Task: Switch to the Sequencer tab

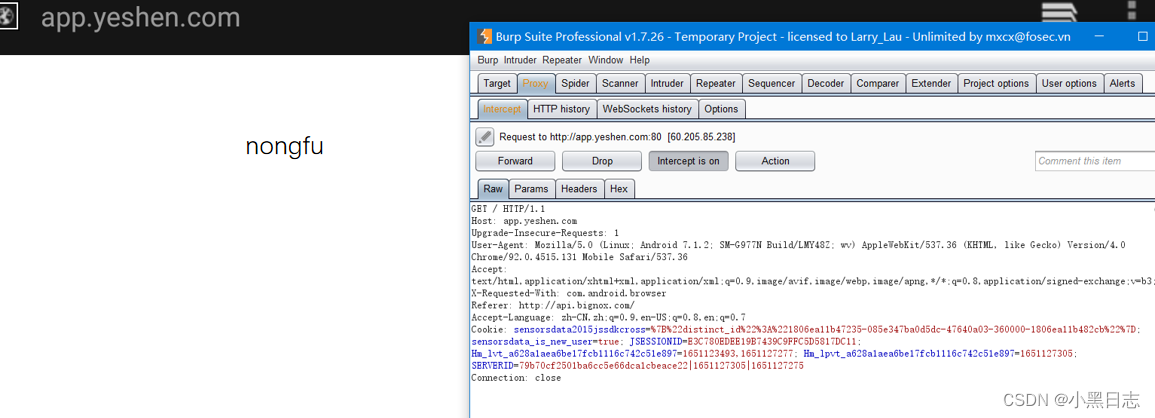Action: tap(771, 83)
